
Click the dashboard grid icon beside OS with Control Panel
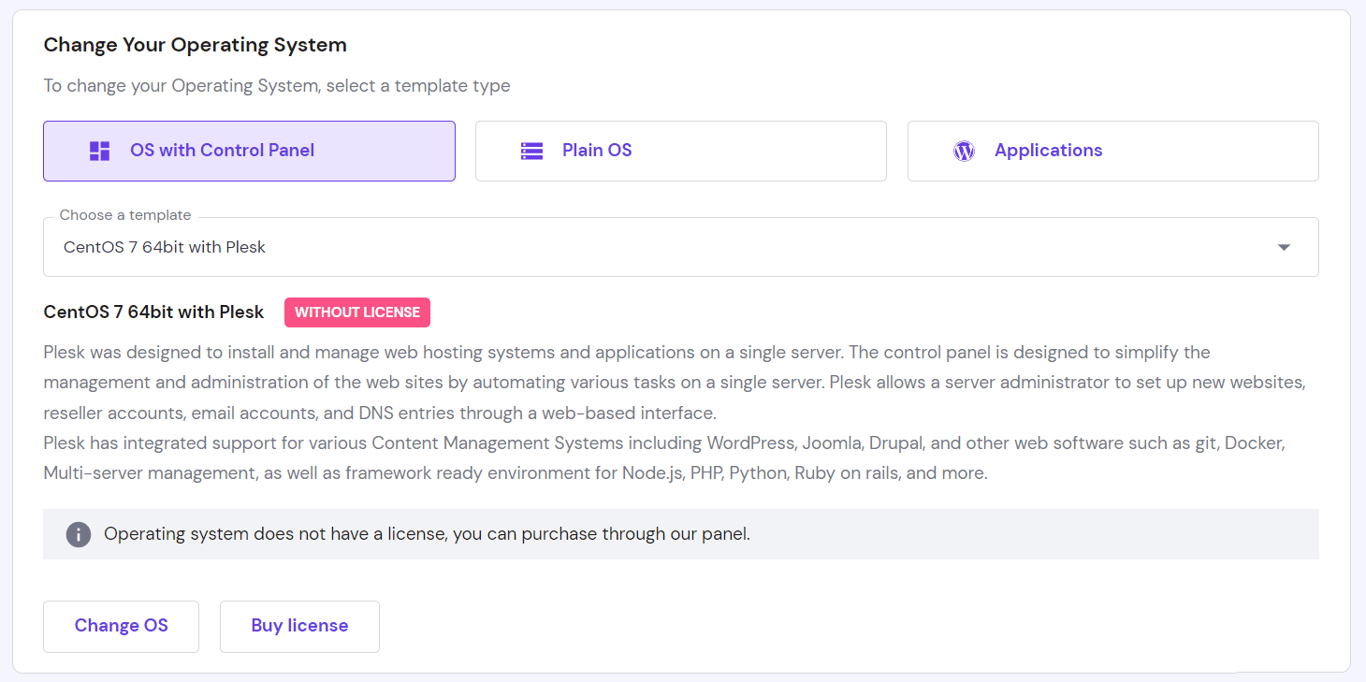click(x=99, y=150)
